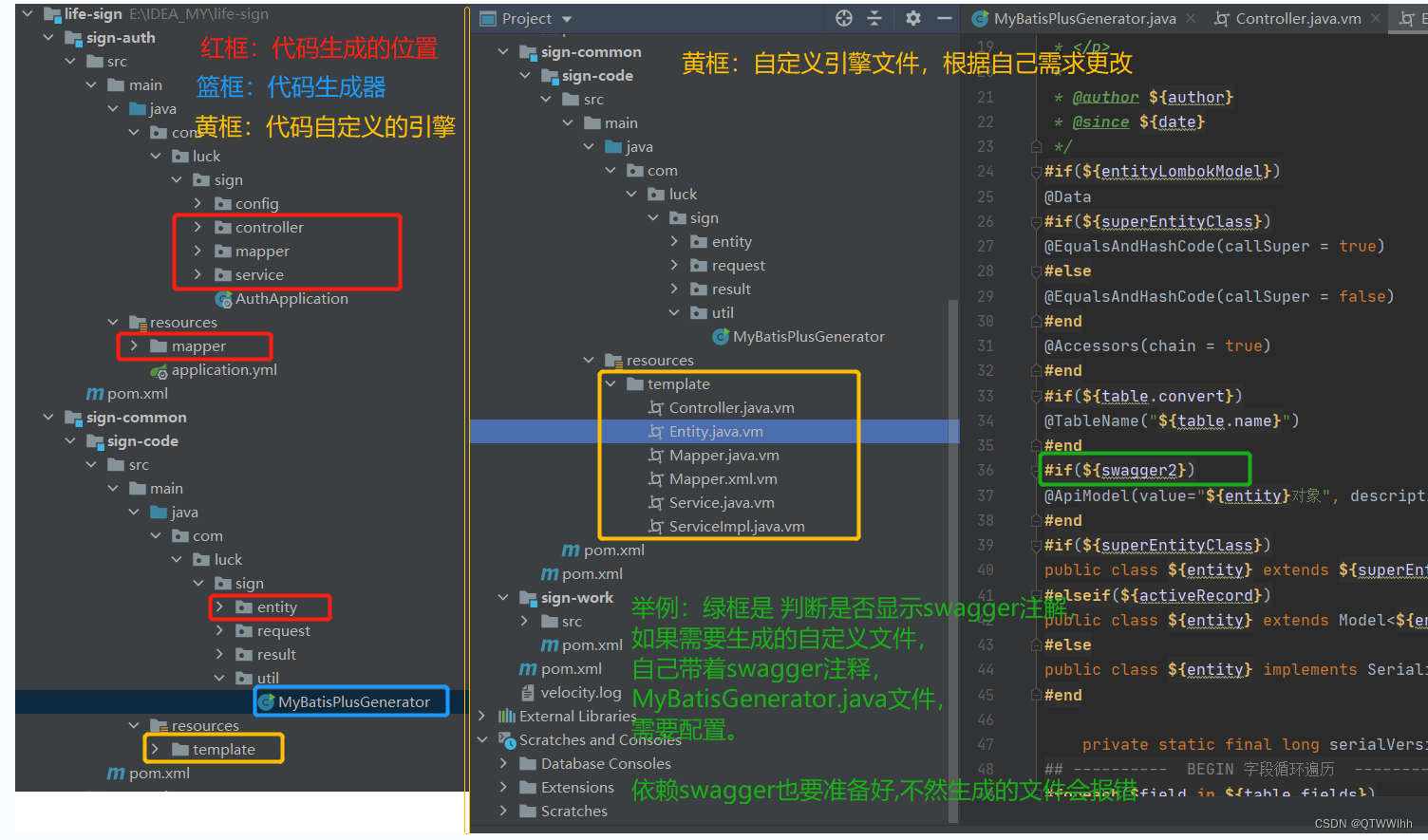Open Service.java.vm template file

click(x=722, y=503)
